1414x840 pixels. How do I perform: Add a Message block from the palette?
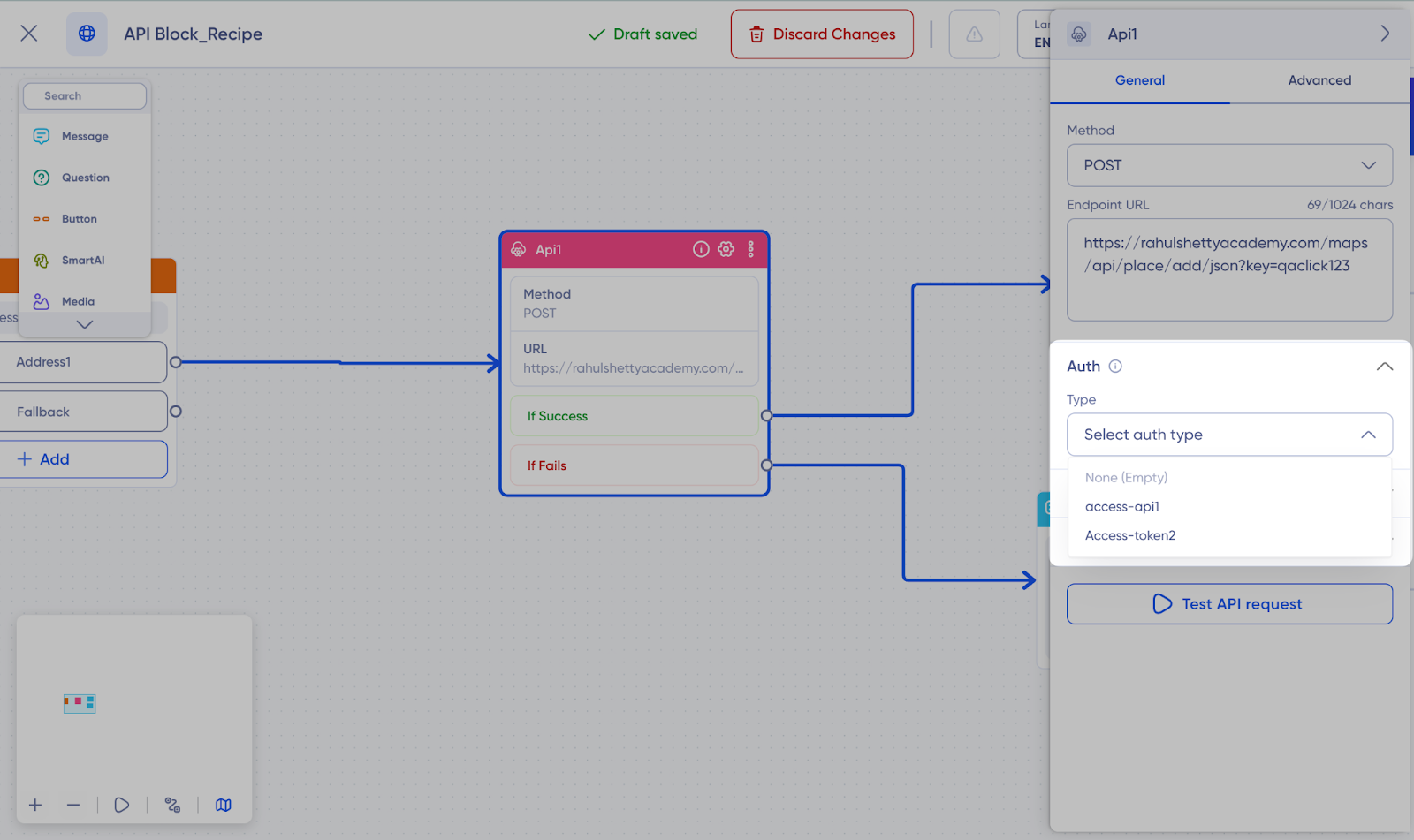click(x=85, y=136)
